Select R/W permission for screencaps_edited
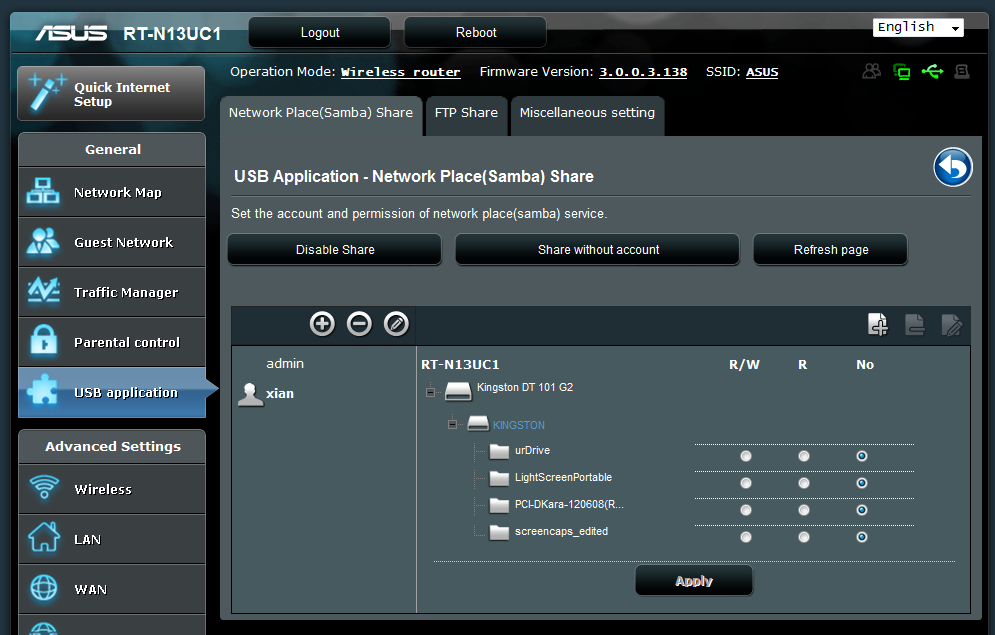 click(746, 537)
